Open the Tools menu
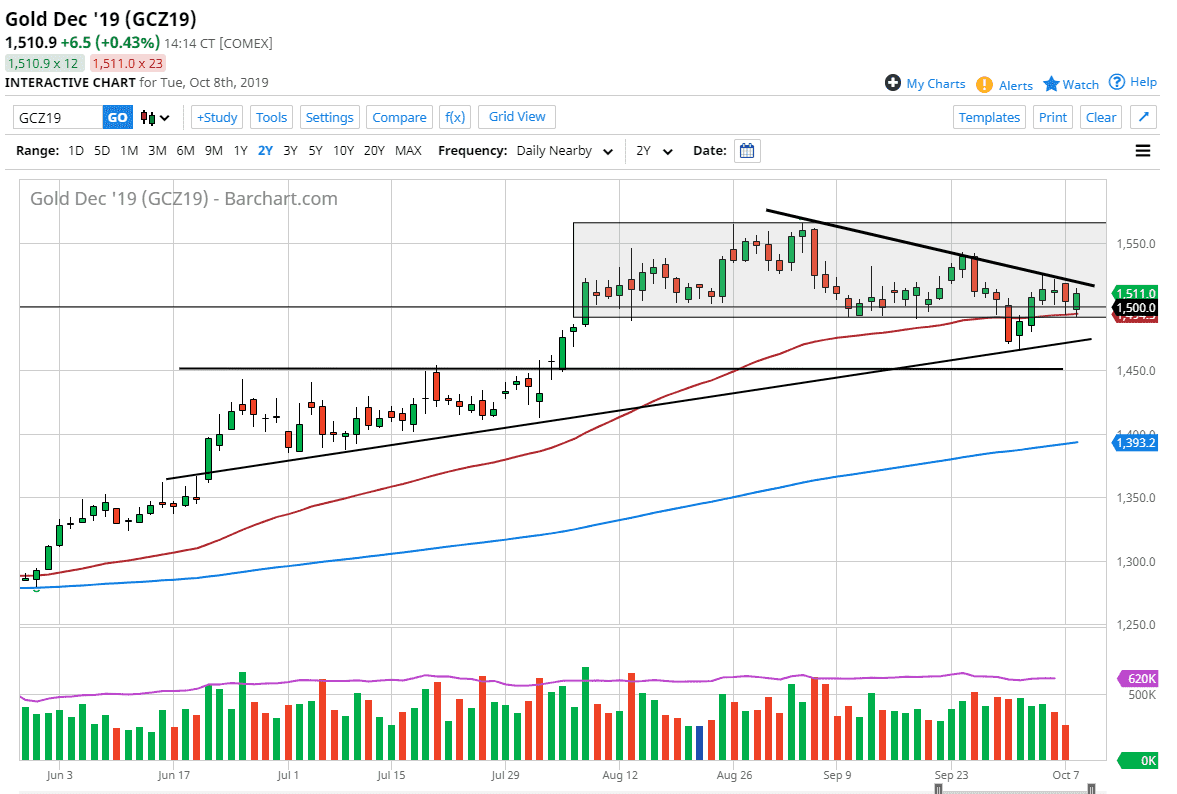Viewport: 1177px width, 794px height. click(x=271, y=117)
